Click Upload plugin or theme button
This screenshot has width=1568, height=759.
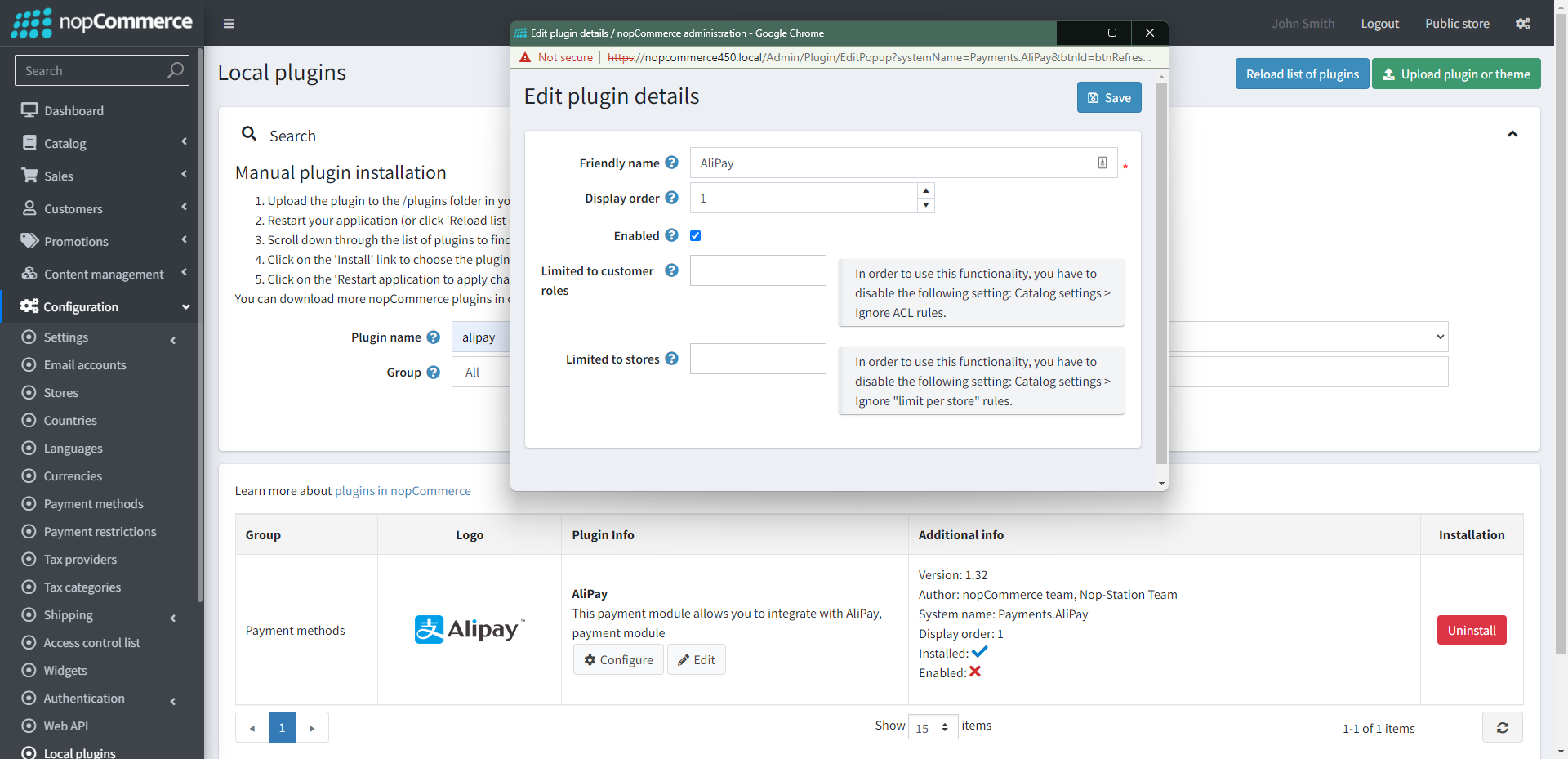(x=1456, y=74)
